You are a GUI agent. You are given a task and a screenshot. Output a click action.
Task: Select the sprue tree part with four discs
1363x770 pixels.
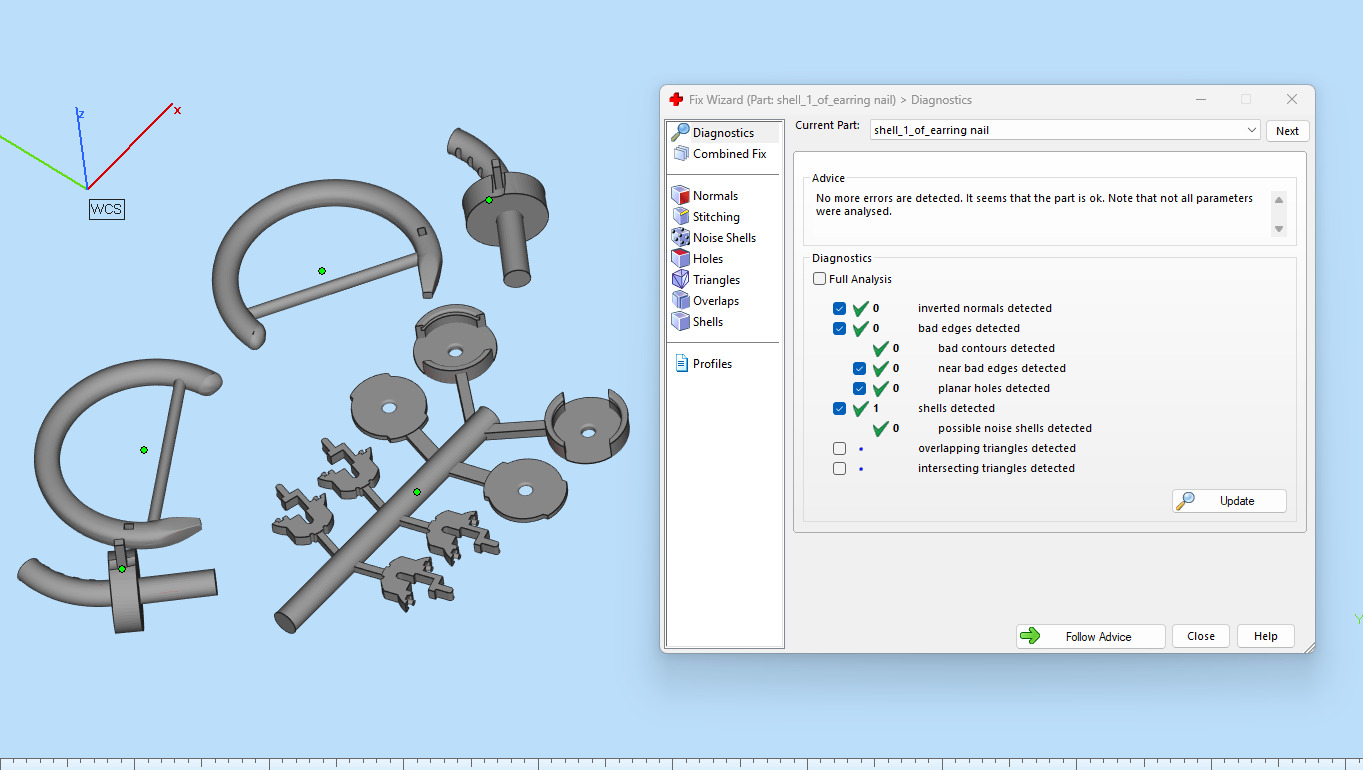click(417, 492)
